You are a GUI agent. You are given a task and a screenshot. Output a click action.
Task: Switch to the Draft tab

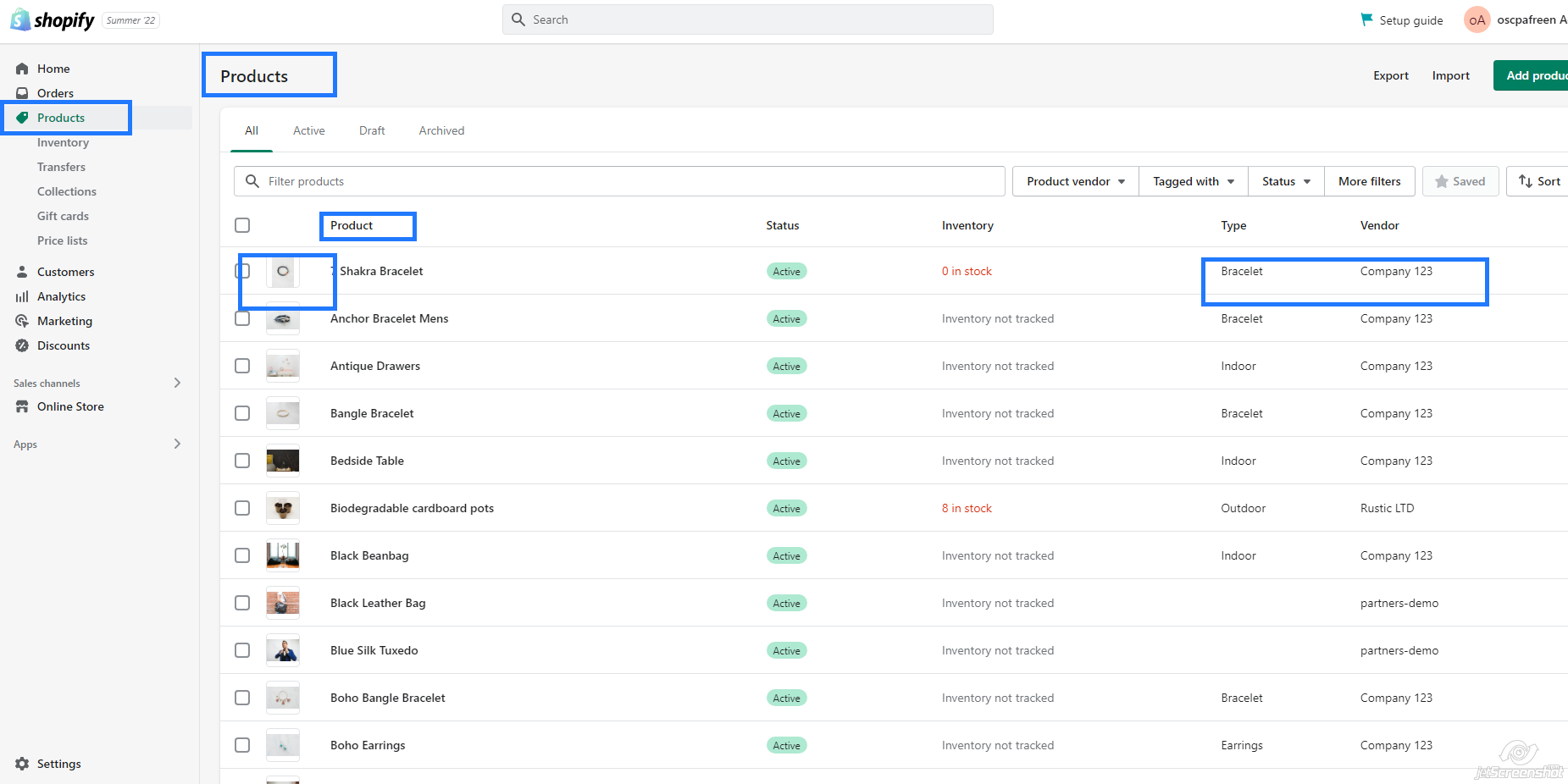click(x=372, y=130)
